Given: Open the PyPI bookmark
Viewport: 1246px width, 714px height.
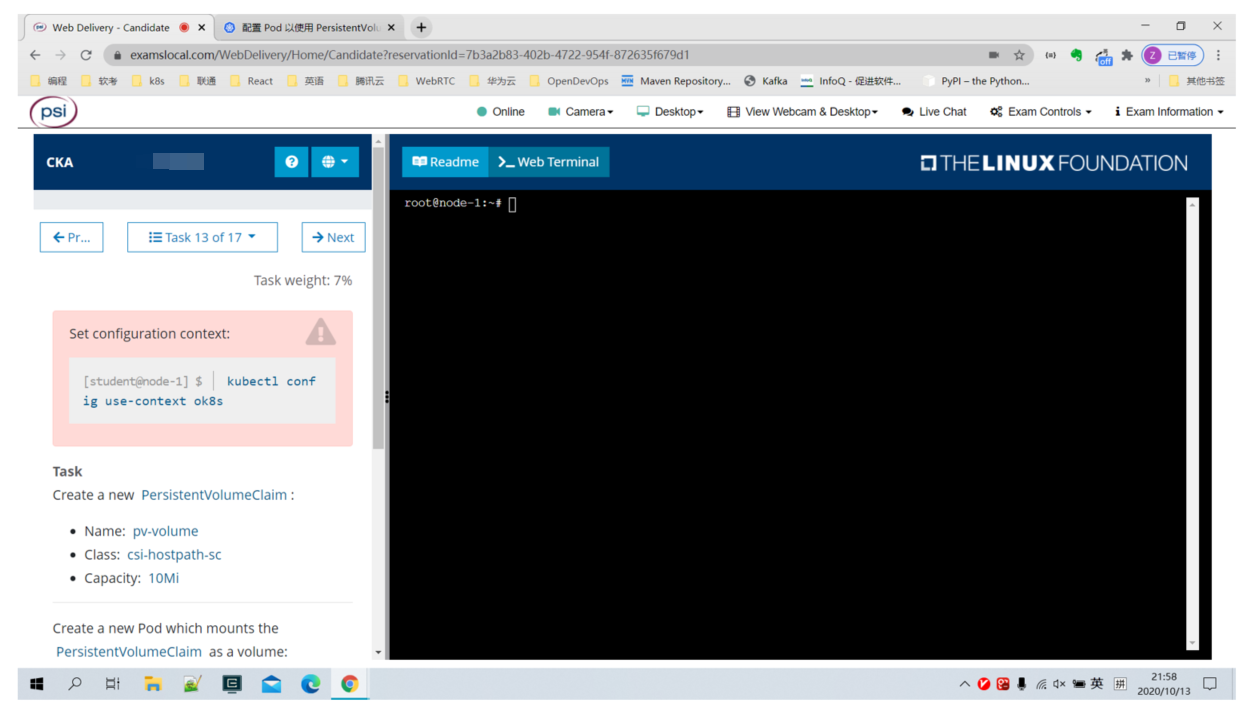Looking at the screenshot, I should 976,81.
